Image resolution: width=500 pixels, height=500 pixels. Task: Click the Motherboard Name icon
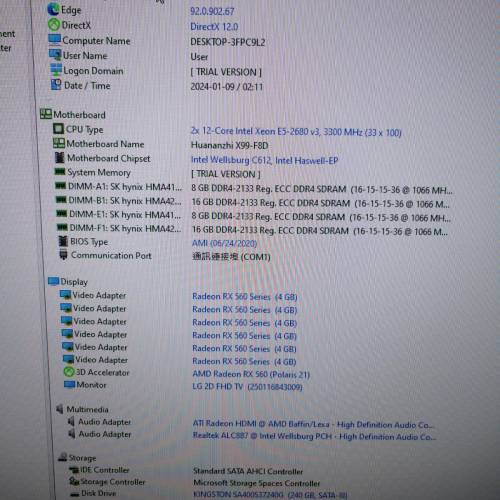59,143
